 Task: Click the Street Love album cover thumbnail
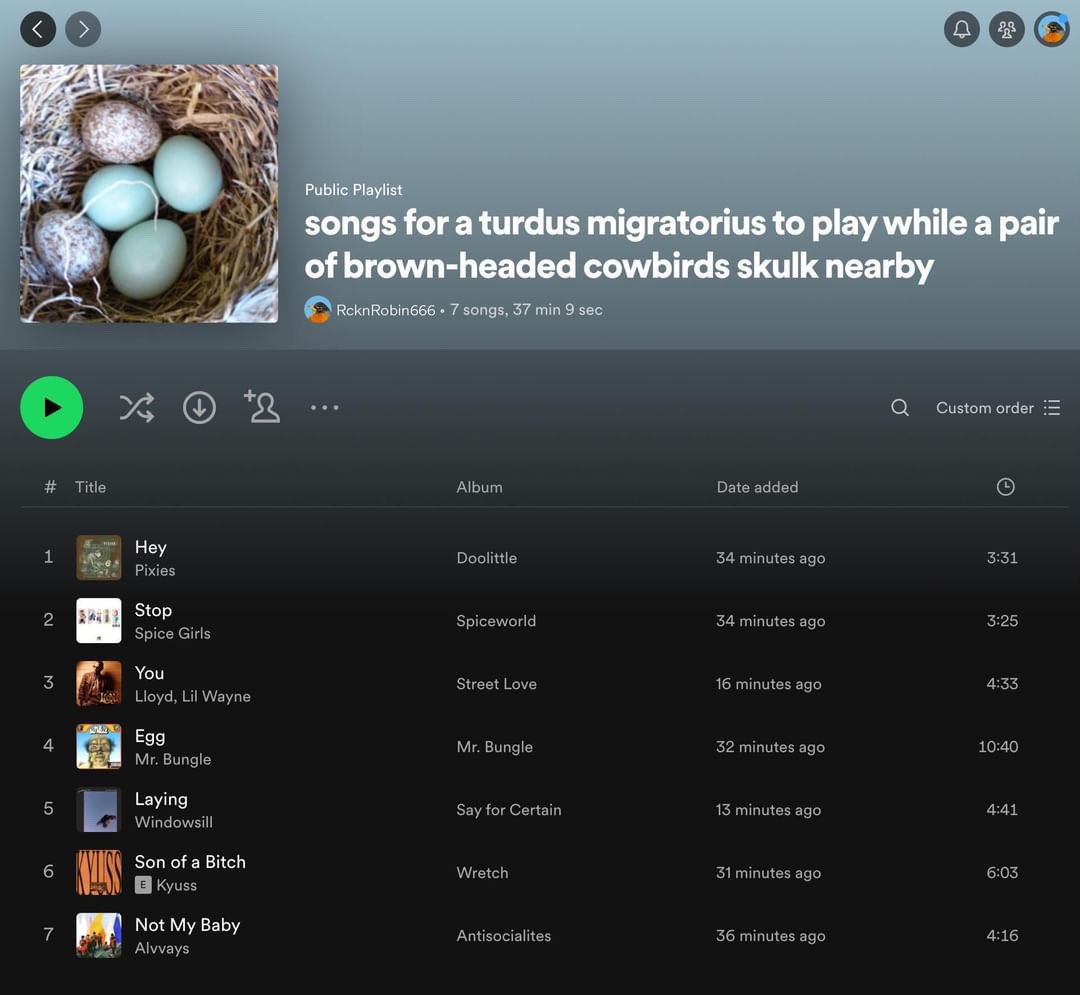[x=98, y=684]
